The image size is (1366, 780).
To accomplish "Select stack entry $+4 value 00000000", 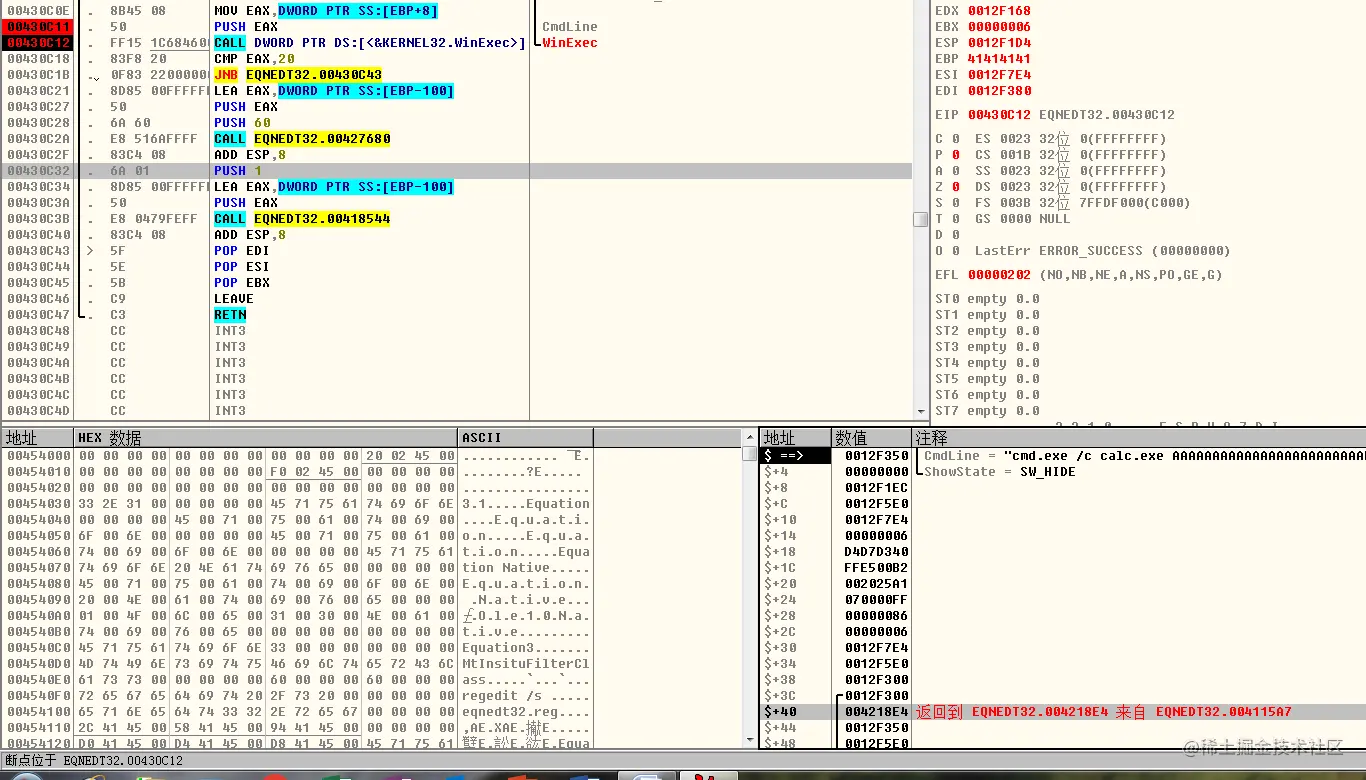I will click(836, 472).
